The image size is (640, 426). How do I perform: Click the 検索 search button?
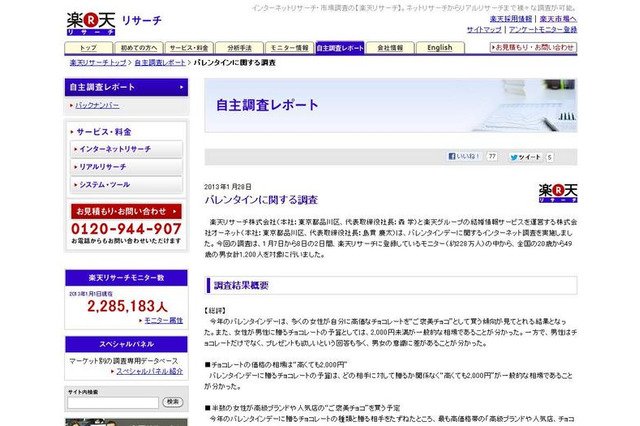(x=173, y=402)
